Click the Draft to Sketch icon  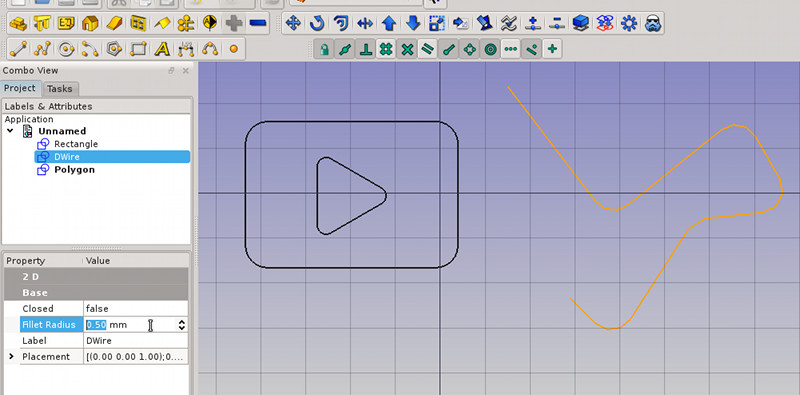point(605,23)
